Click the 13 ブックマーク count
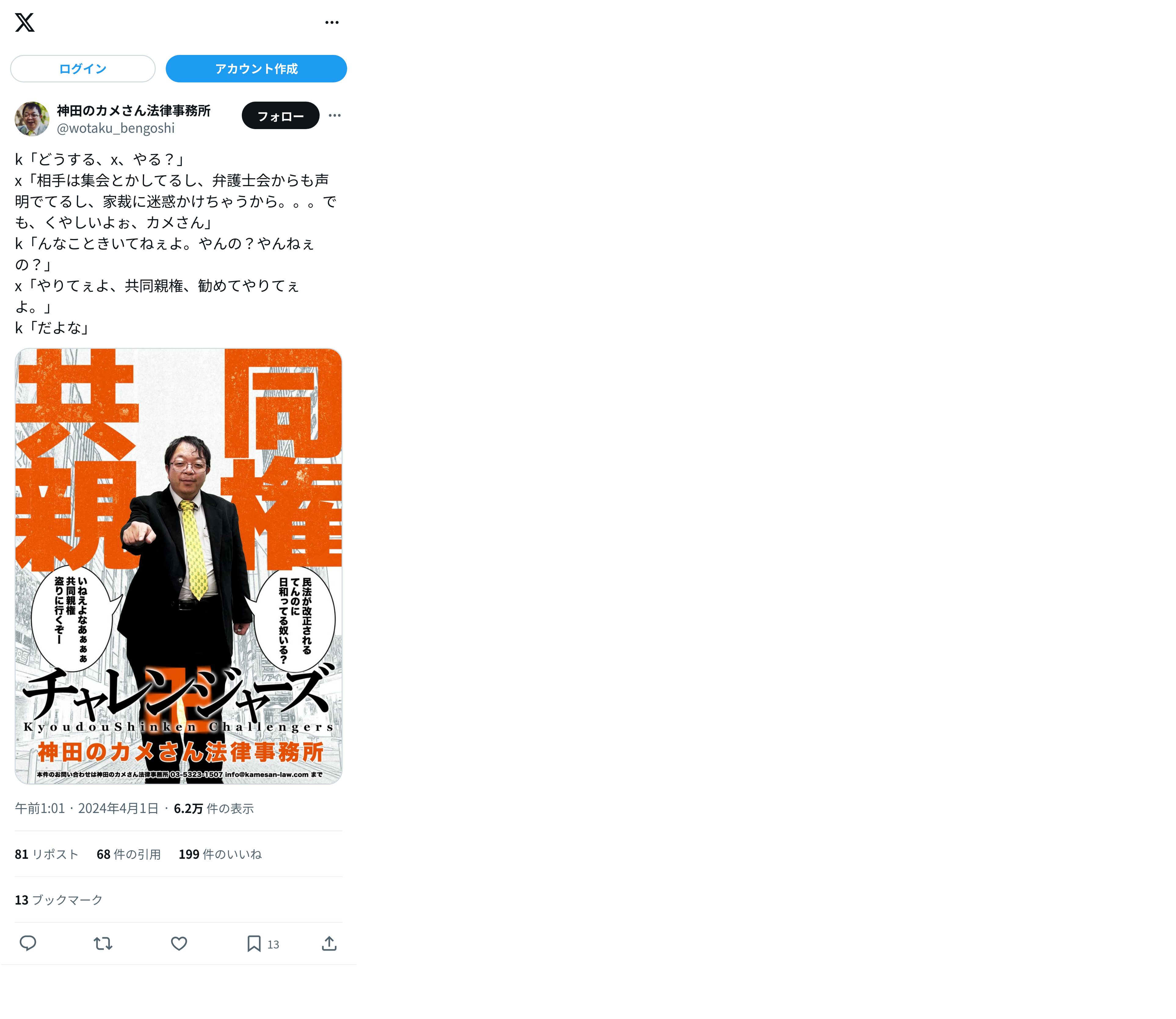The height and width of the screenshot is (1019, 1176). pyautogui.click(x=59, y=900)
